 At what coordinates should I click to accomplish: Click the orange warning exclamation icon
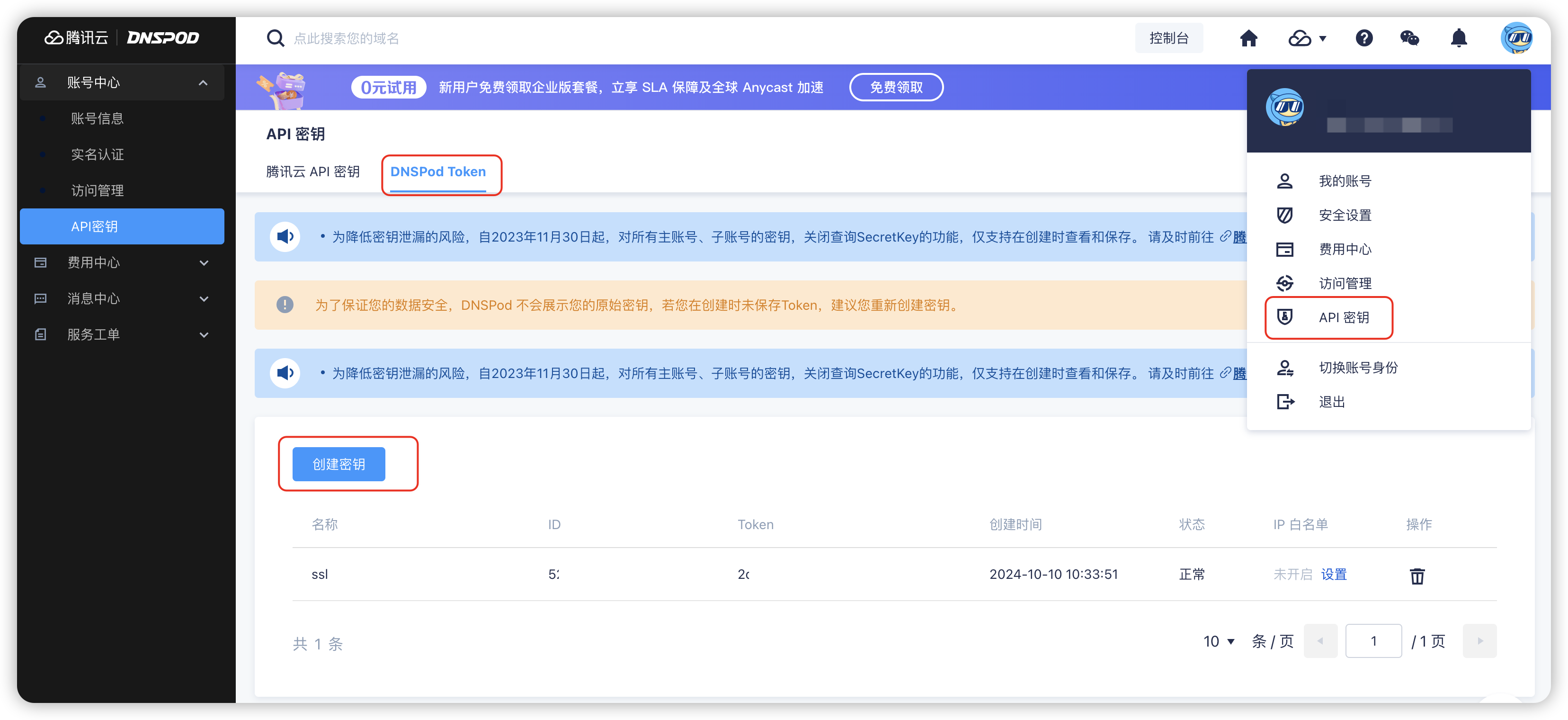coord(284,305)
